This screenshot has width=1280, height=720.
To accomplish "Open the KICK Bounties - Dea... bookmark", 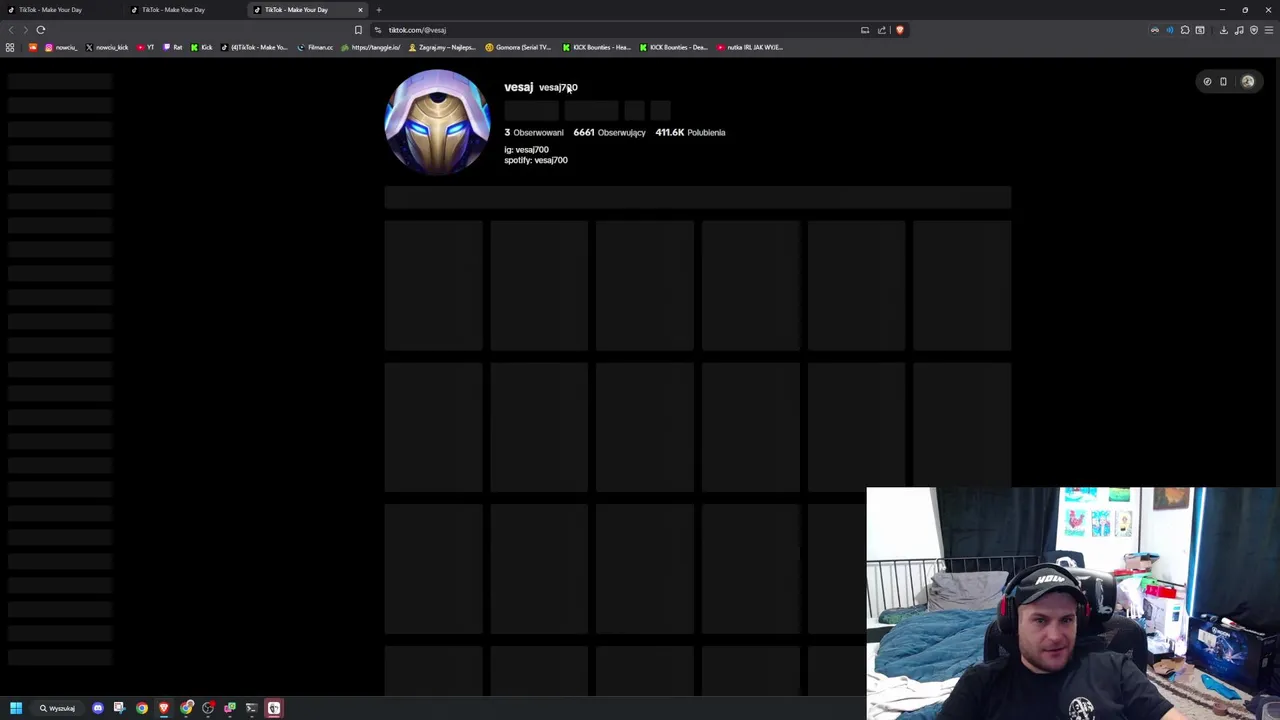I will pos(673,47).
